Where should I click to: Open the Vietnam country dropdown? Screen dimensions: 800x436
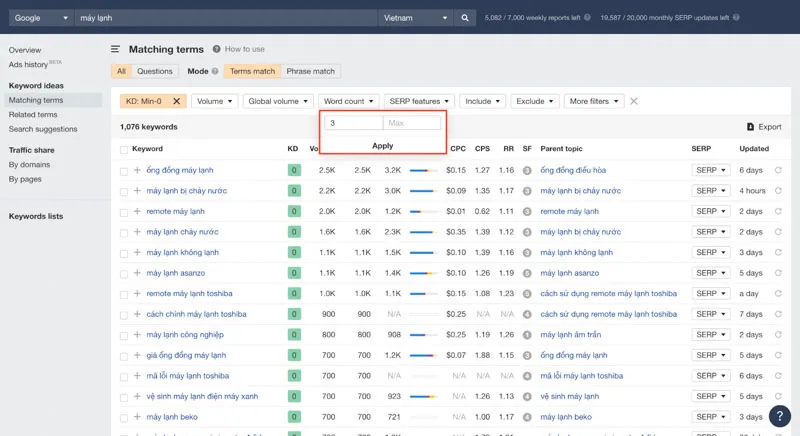click(x=415, y=18)
